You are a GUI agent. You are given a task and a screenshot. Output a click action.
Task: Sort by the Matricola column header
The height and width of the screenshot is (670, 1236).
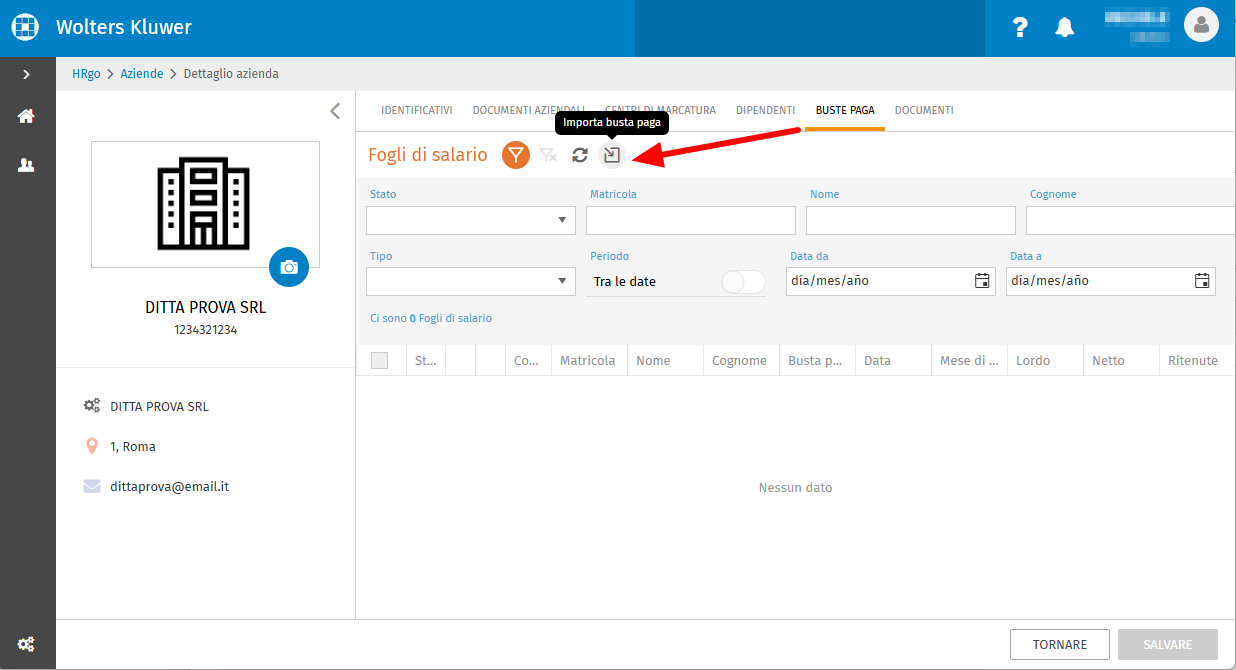[x=589, y=361]
